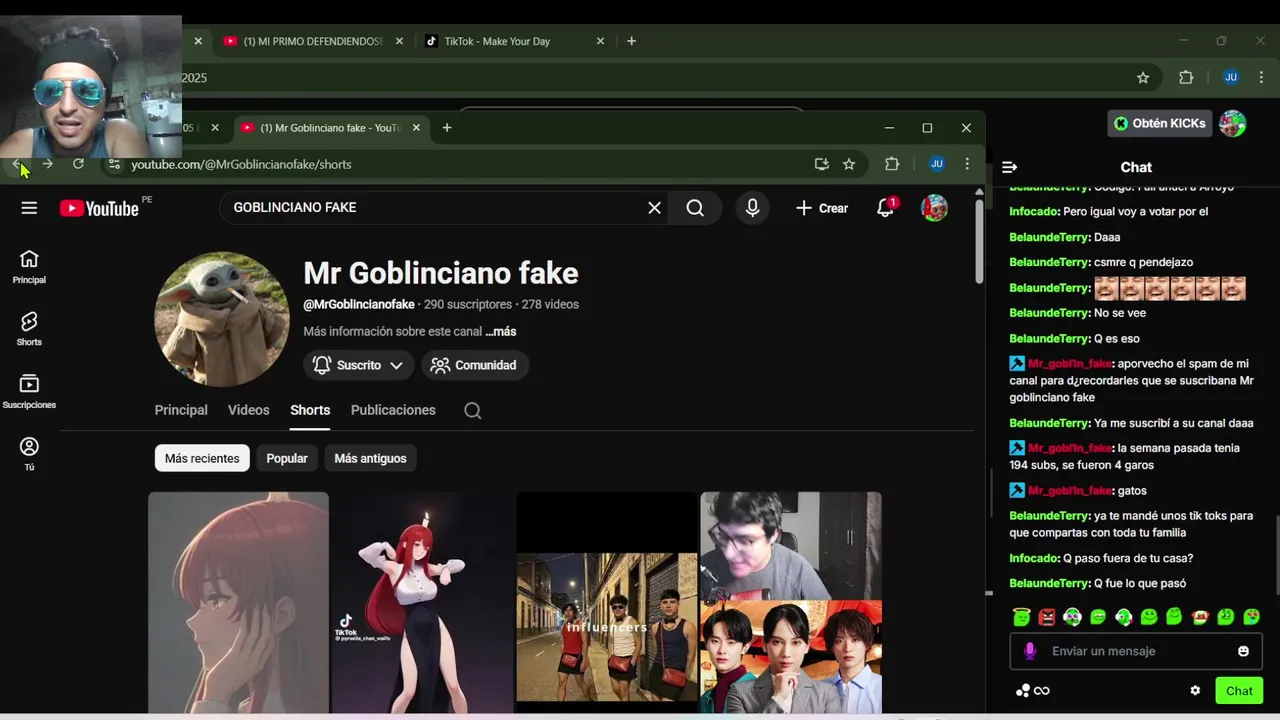
Task: Switch to the Publicaciones channel tab
Action: coord(393,410)
